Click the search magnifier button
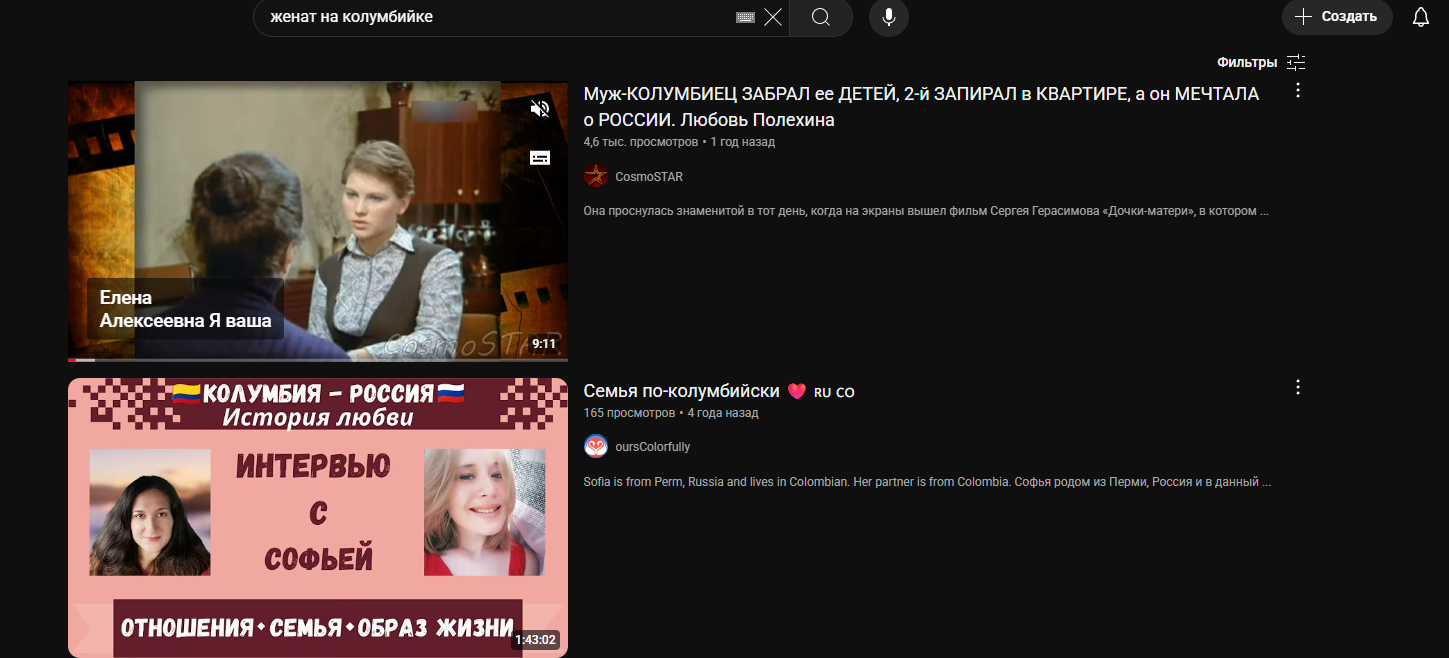 tap(821, 17)
